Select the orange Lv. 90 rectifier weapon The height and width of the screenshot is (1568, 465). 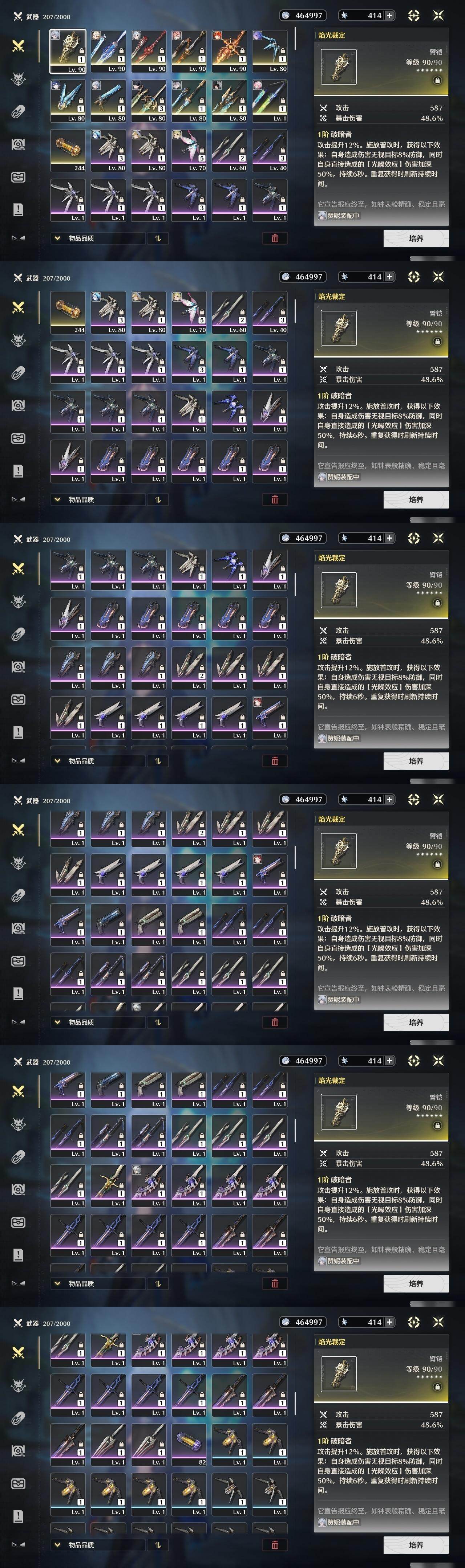pos(230,51)
